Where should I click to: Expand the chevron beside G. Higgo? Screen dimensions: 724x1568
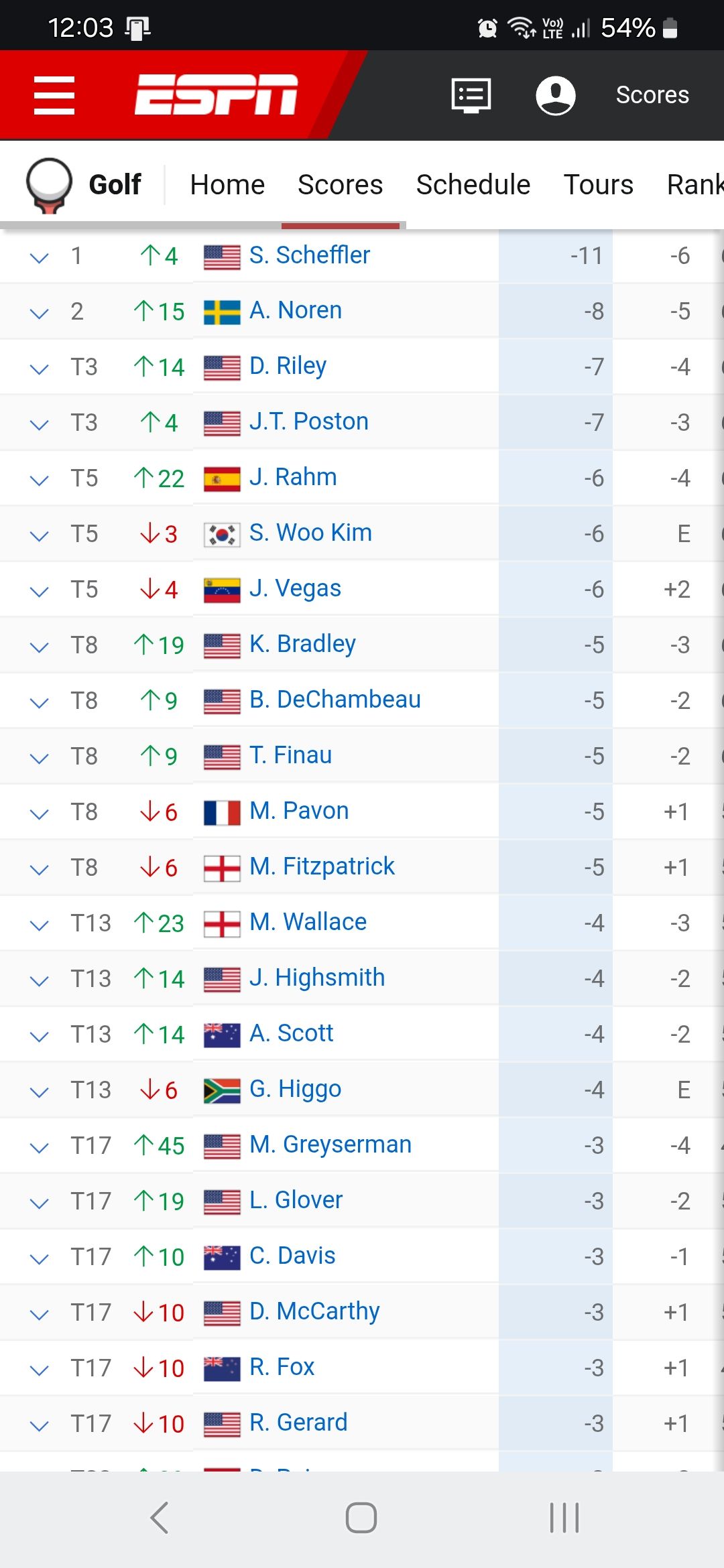click(40, 1091)
